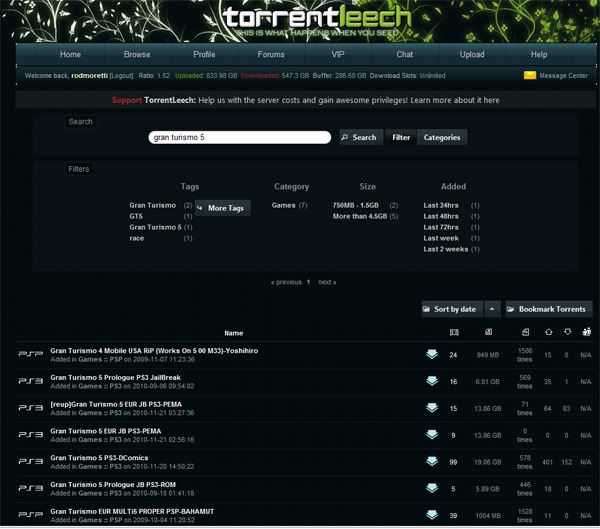Sort by size column header icon

pyautogui.click(x=488, y=332)
